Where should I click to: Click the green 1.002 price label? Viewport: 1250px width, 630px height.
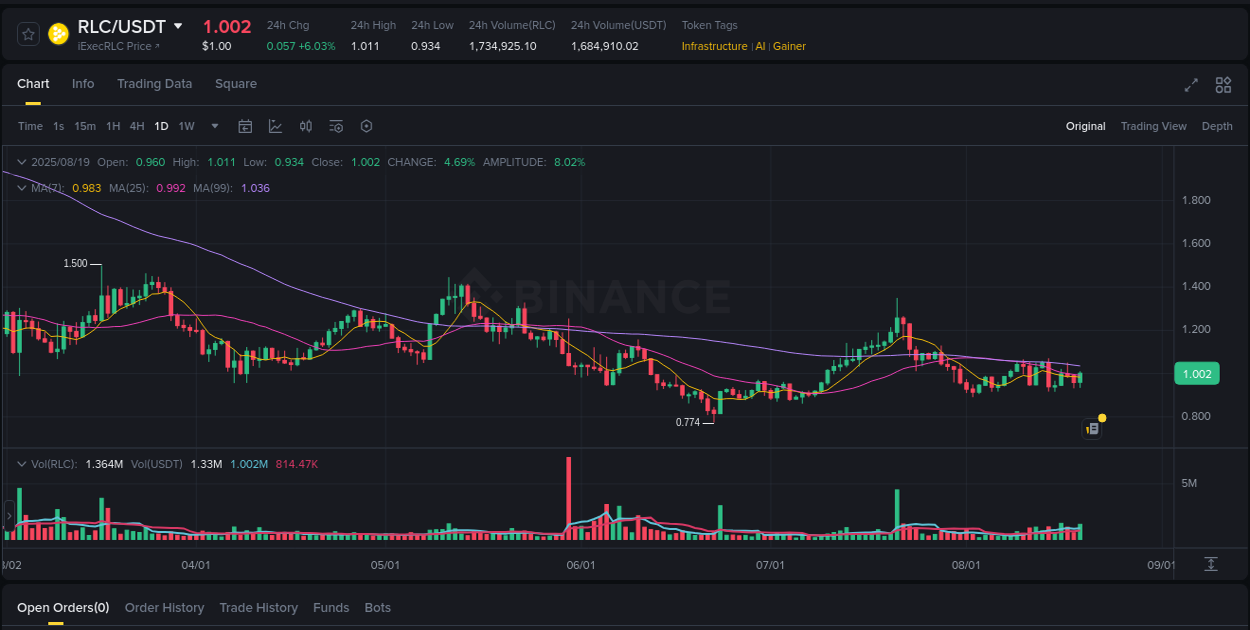click(x=1197, y=373)
